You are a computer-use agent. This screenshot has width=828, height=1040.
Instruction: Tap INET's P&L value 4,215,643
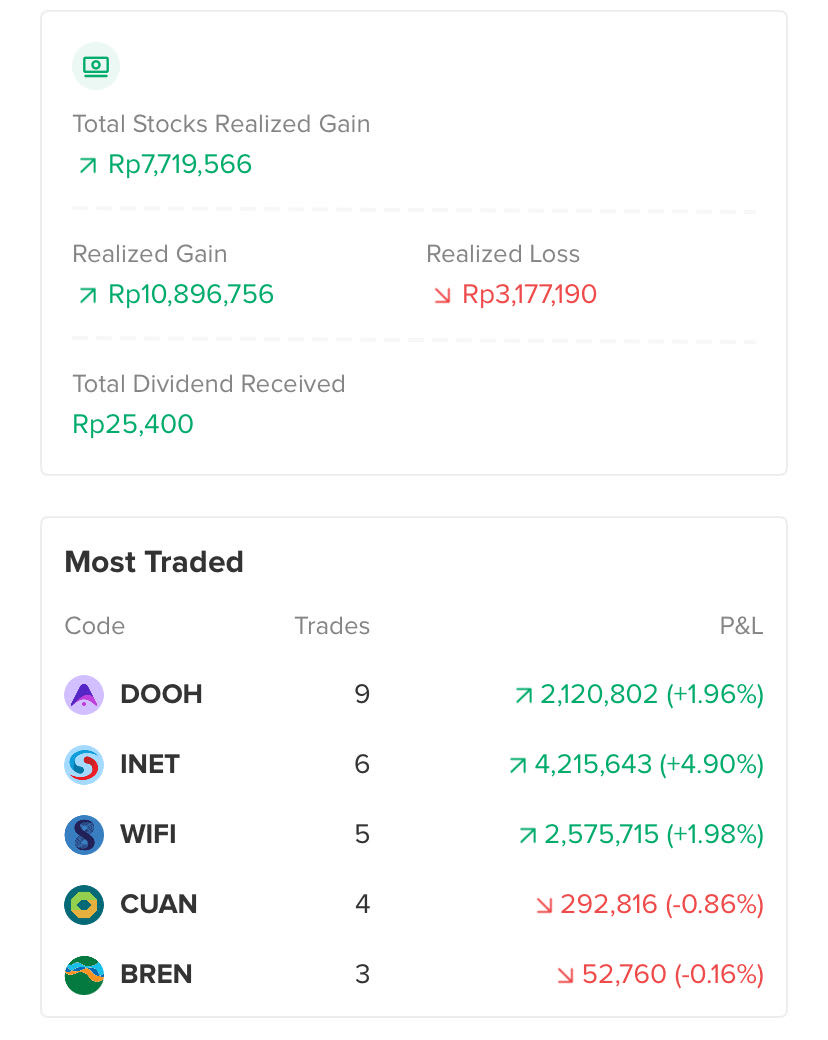tap(593, 765)
